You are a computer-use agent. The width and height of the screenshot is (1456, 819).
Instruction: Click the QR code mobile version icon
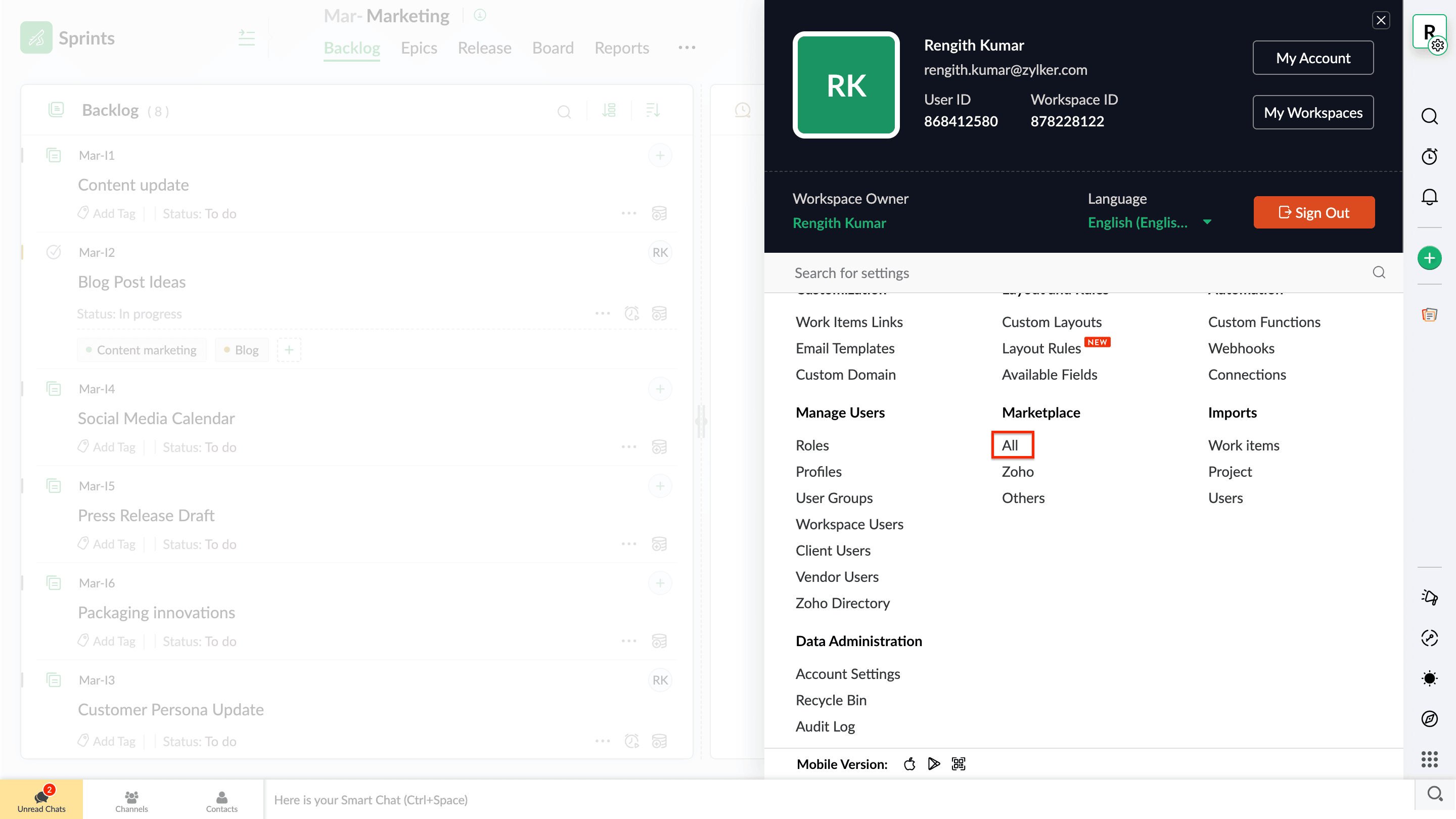tap(958, 764)
